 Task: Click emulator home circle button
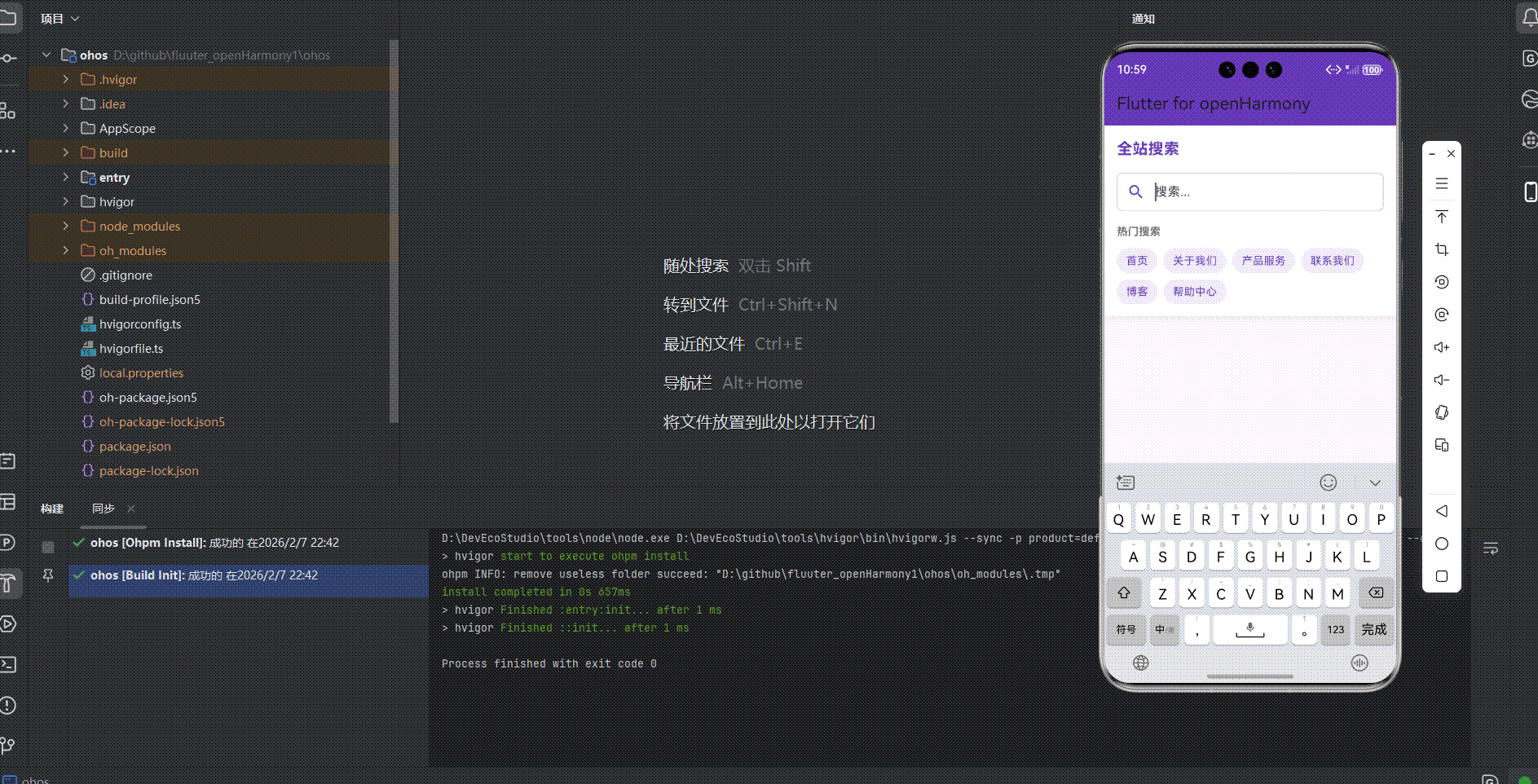coord(1442,544)
